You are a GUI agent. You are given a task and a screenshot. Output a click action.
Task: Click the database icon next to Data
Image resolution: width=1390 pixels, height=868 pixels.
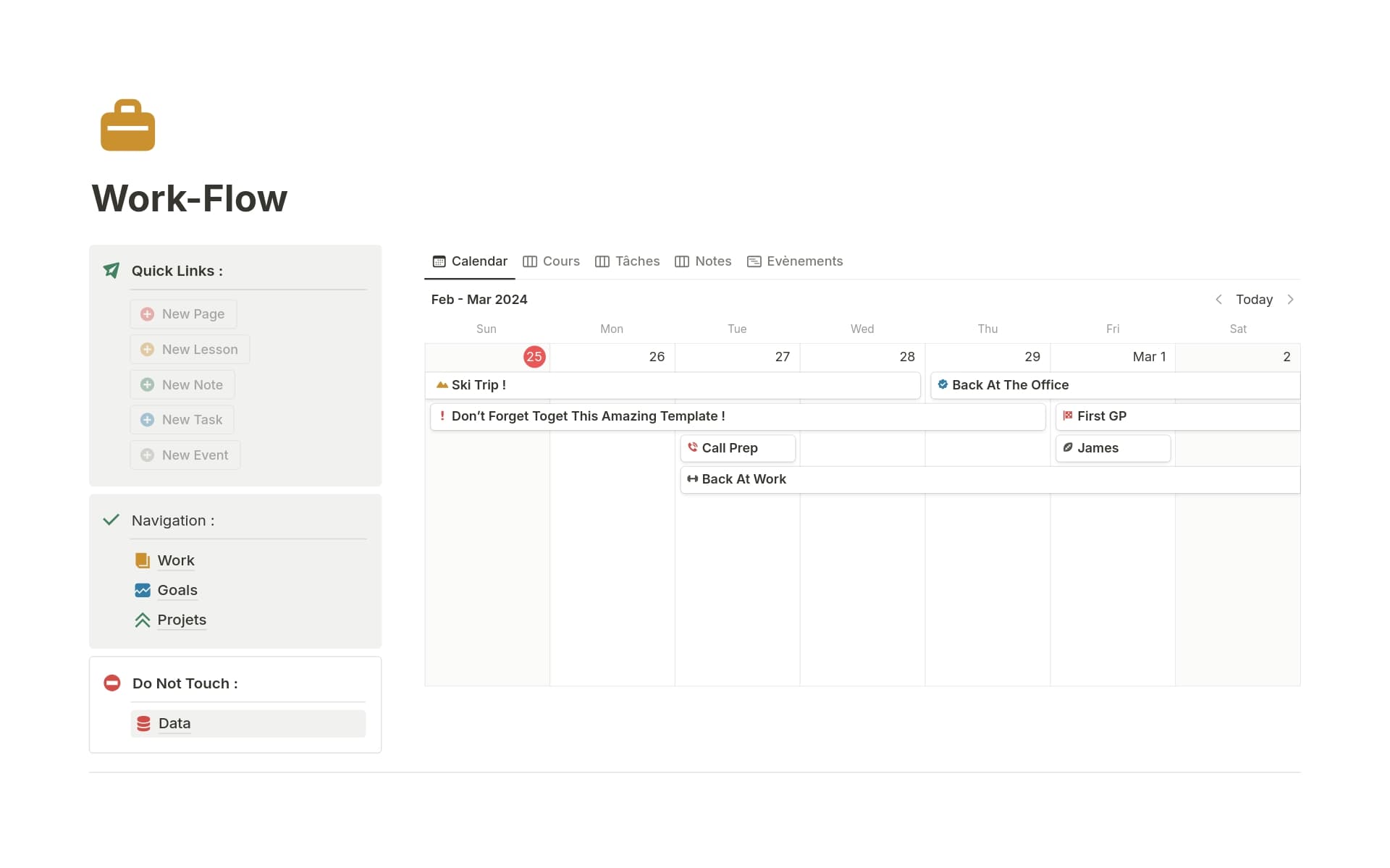point(143,722)
